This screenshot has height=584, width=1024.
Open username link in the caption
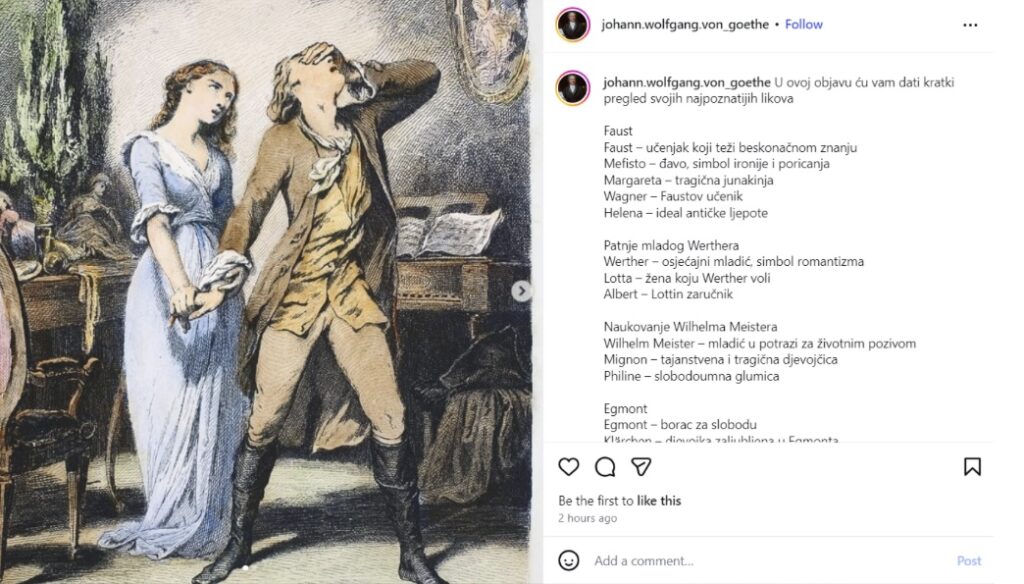point(687,82)
